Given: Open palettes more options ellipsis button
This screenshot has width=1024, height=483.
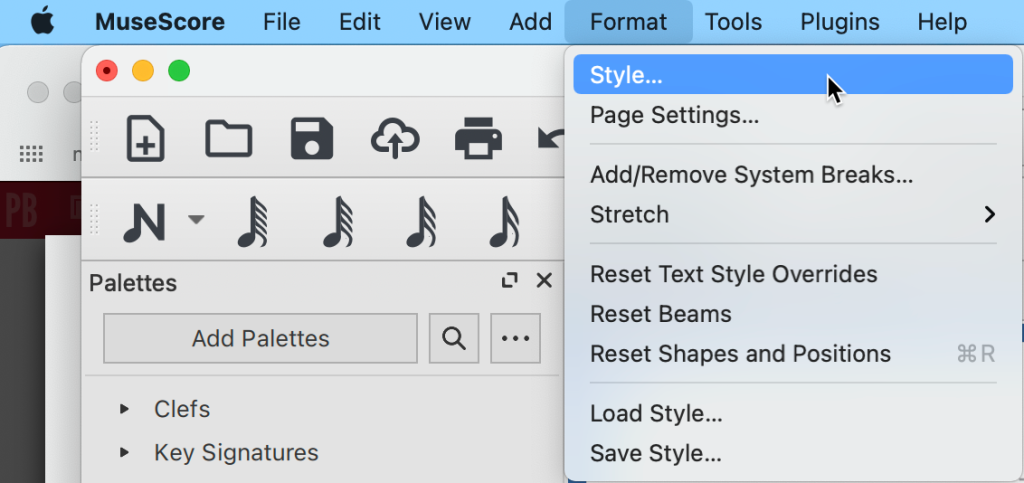Looking at the screenshot, I should [x=515, y=338].
